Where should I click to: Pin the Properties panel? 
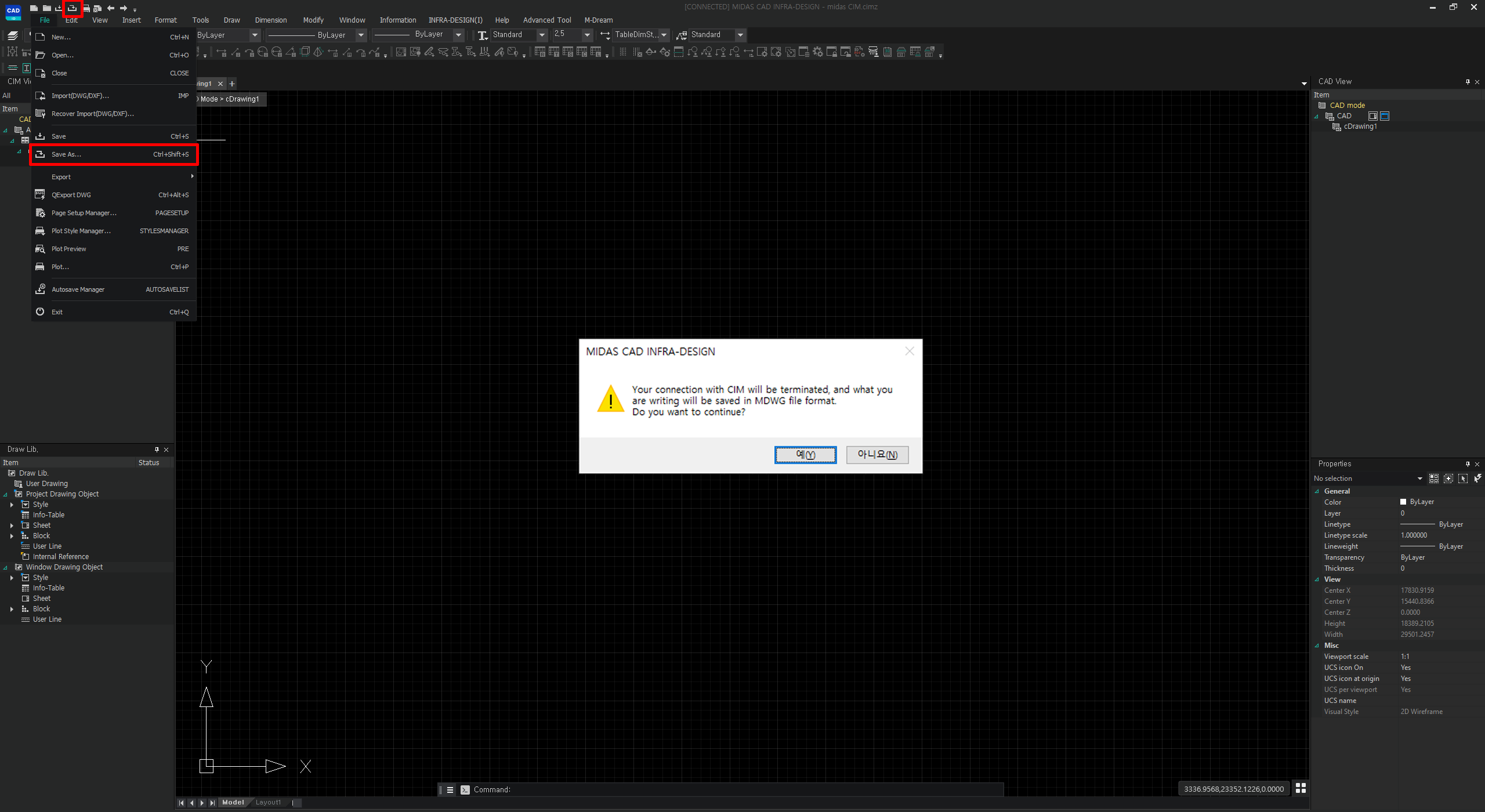[1468, 464]
